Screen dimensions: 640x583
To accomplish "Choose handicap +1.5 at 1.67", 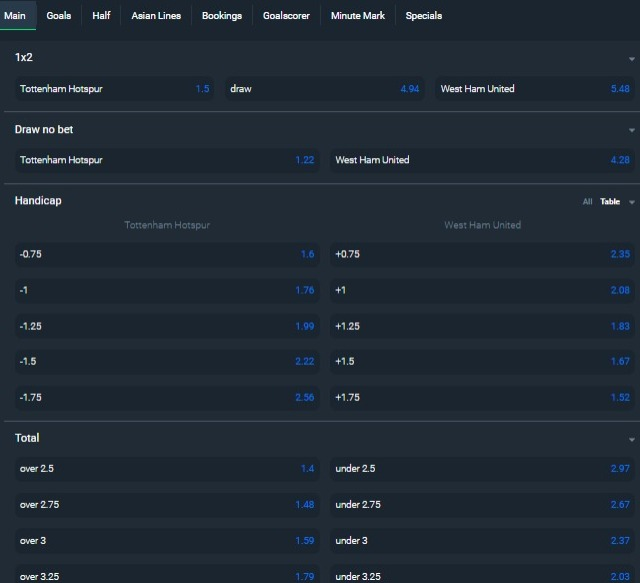I will (482, 362).
